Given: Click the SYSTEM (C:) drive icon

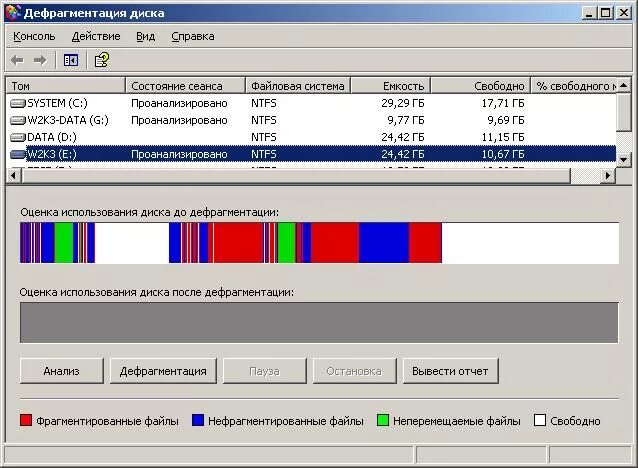Looking at the screenshot, I should [x=17, y=103].
